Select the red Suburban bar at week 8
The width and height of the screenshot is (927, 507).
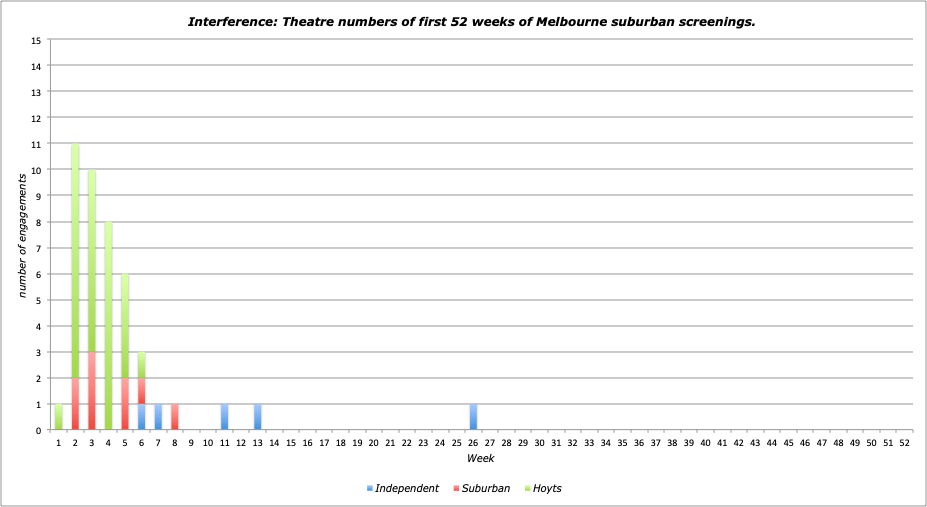[175, 418]
